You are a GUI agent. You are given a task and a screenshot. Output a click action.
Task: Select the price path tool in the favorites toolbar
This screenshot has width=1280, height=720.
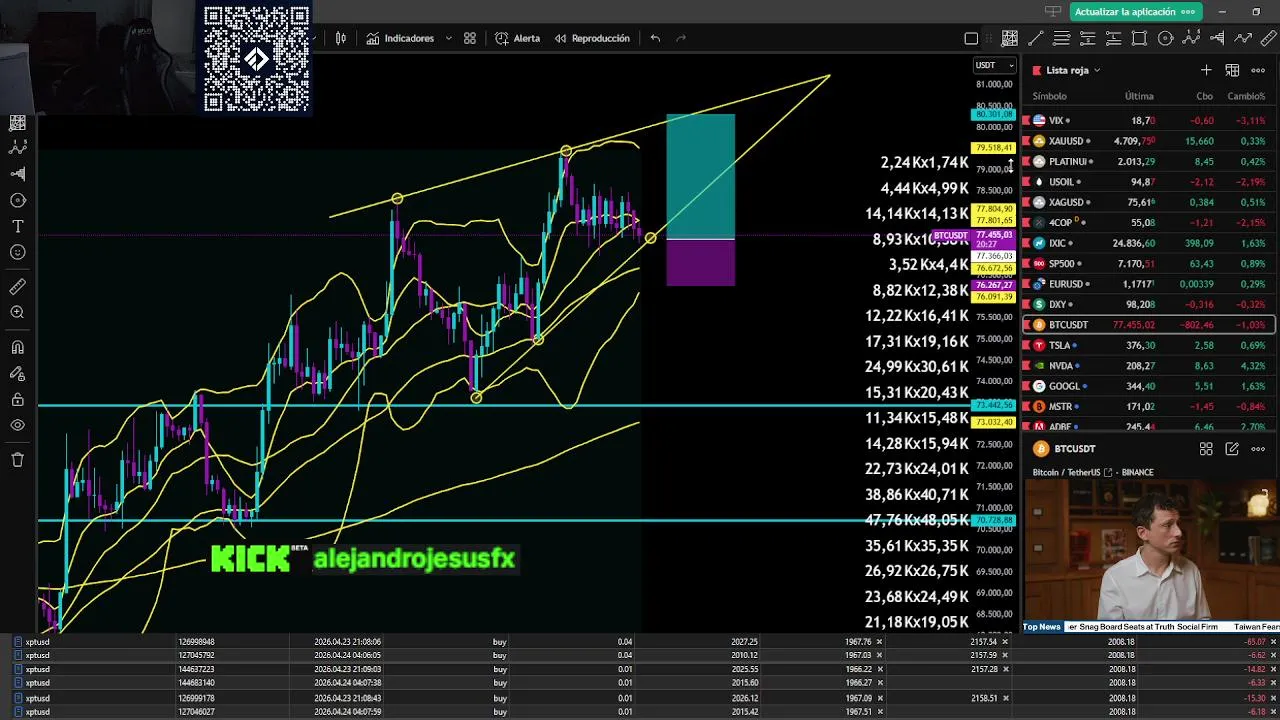[x=1243, y=38]
